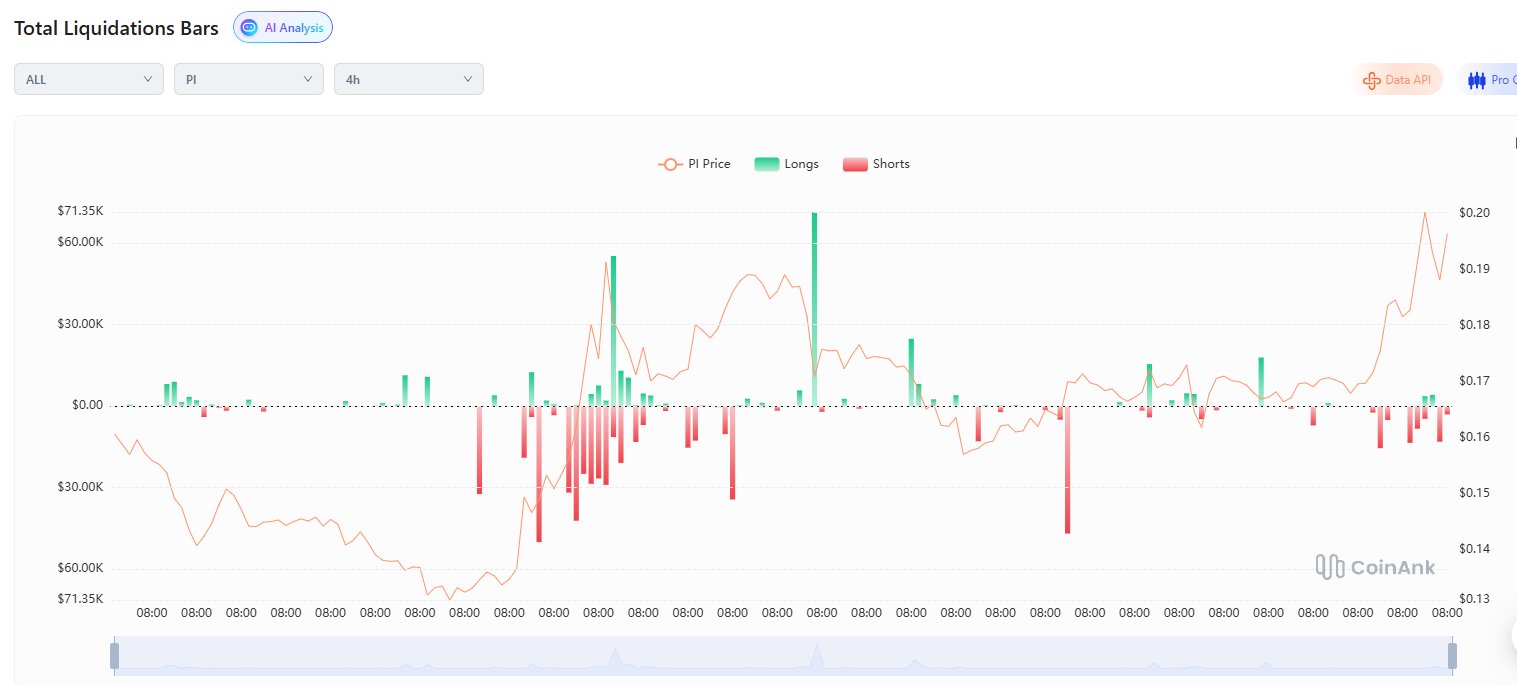
Task: Click the right zoom slider handle
Action: (x=1452, y=656)
